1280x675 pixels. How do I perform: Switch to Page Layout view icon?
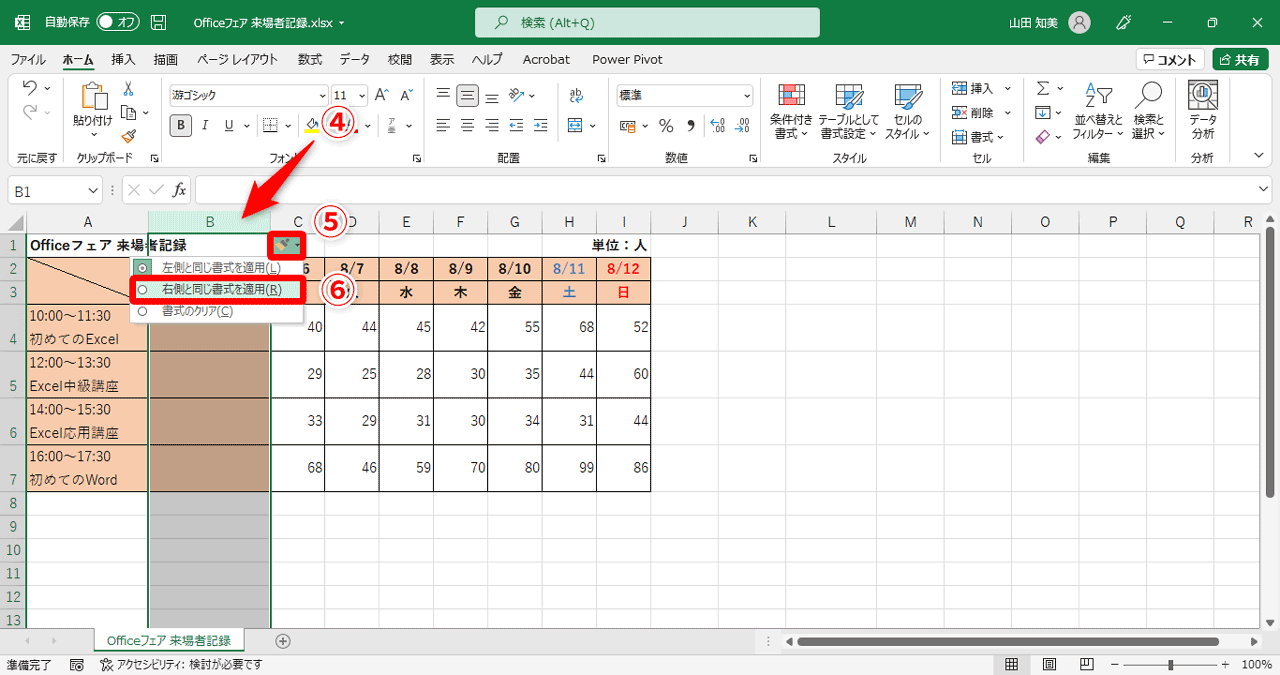point(1049,664)
